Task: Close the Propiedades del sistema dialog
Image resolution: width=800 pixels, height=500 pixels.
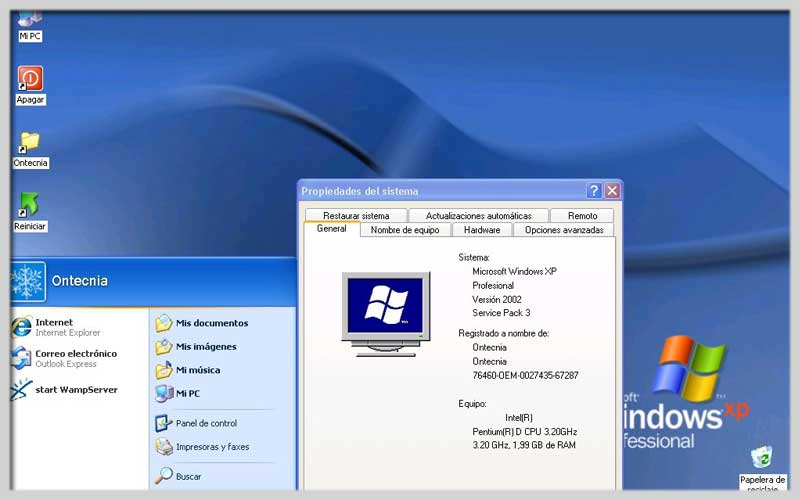Action: coord(612,191)
